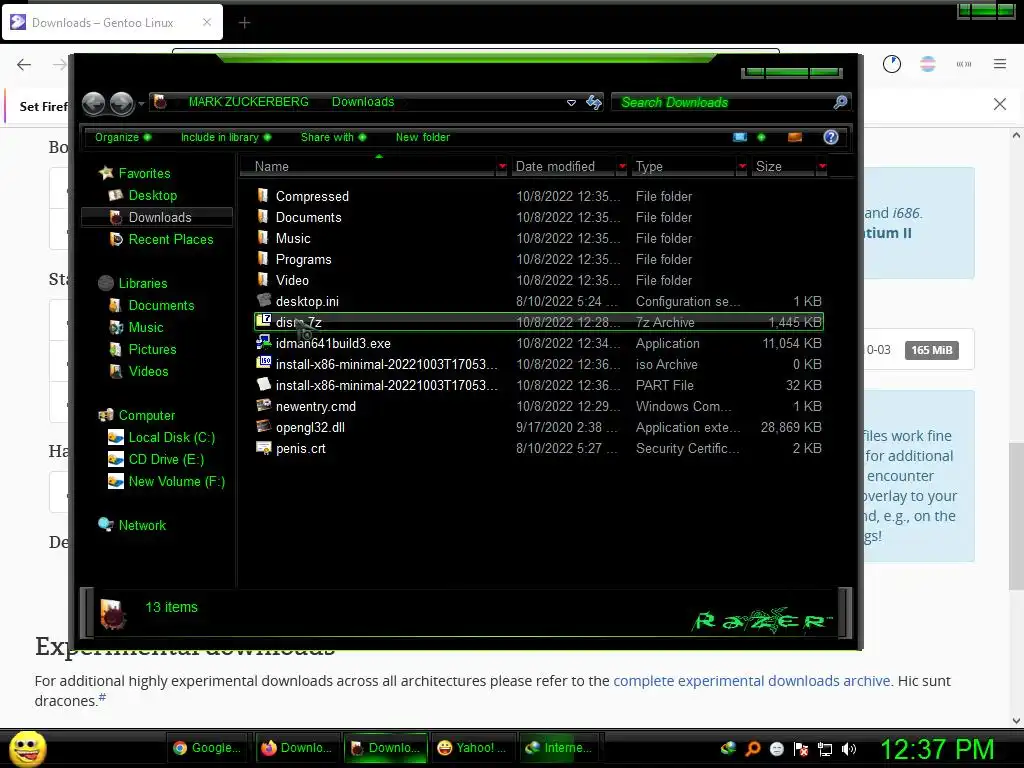Viewport: 1024px width, 768px height.
Task: Open the address bar history dropdown arrow
Action: coord(571,103)
